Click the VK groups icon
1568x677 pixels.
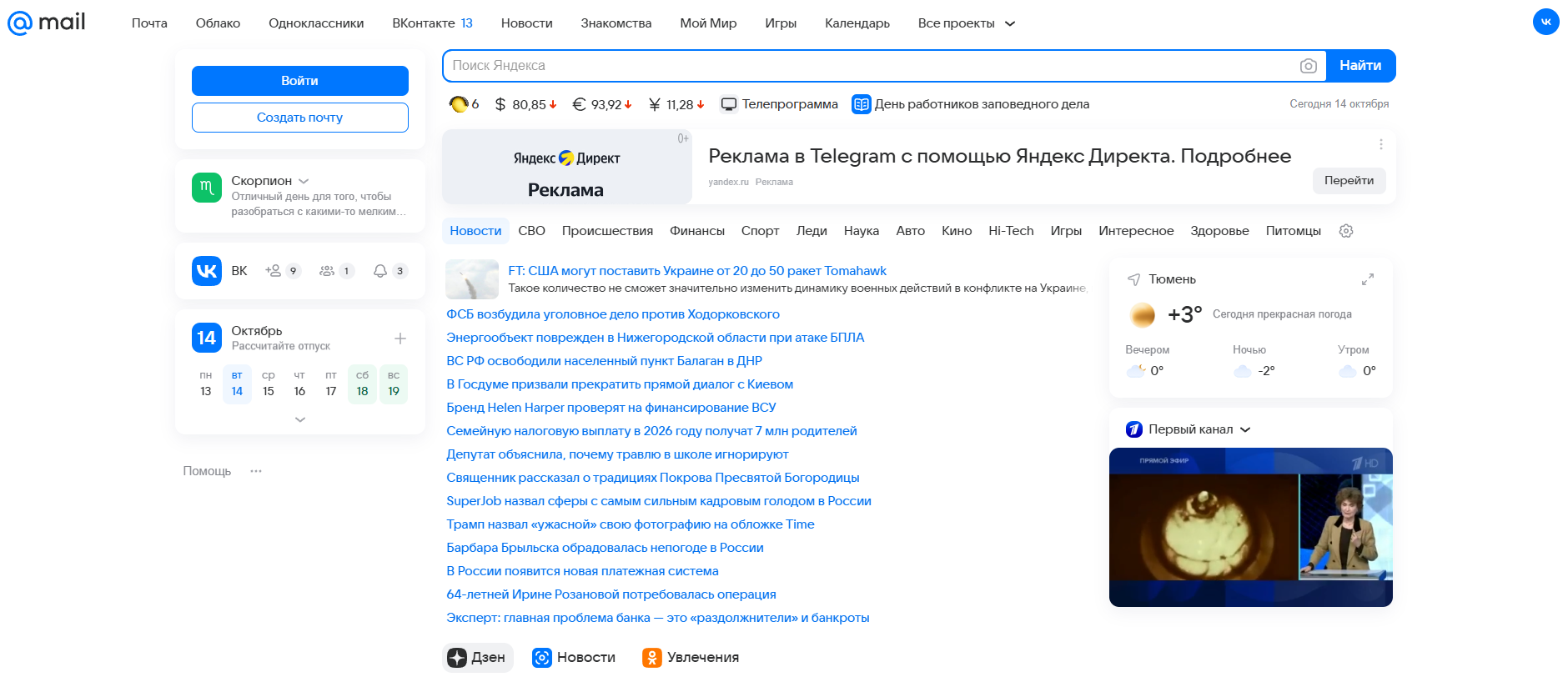[327, 271]
